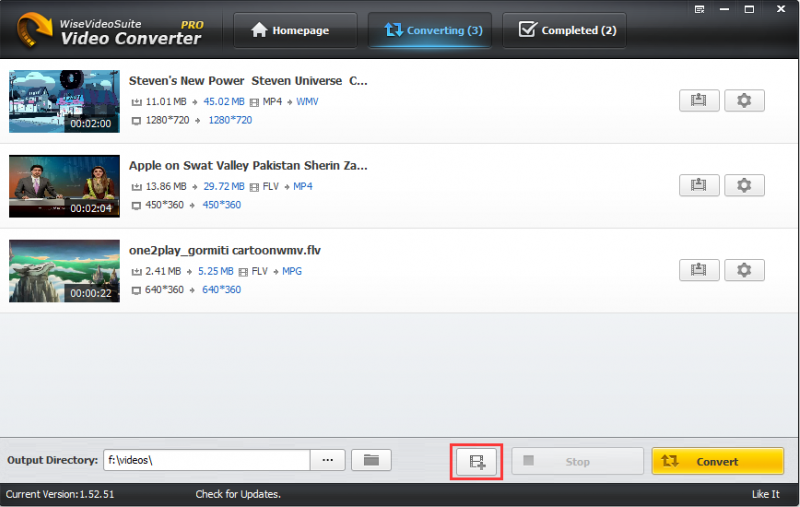Image resolution: width=800 pixels, height=507 pixels.
Task: Open settings gear for Steven's New Power video
Action: (x=744, y=100)
